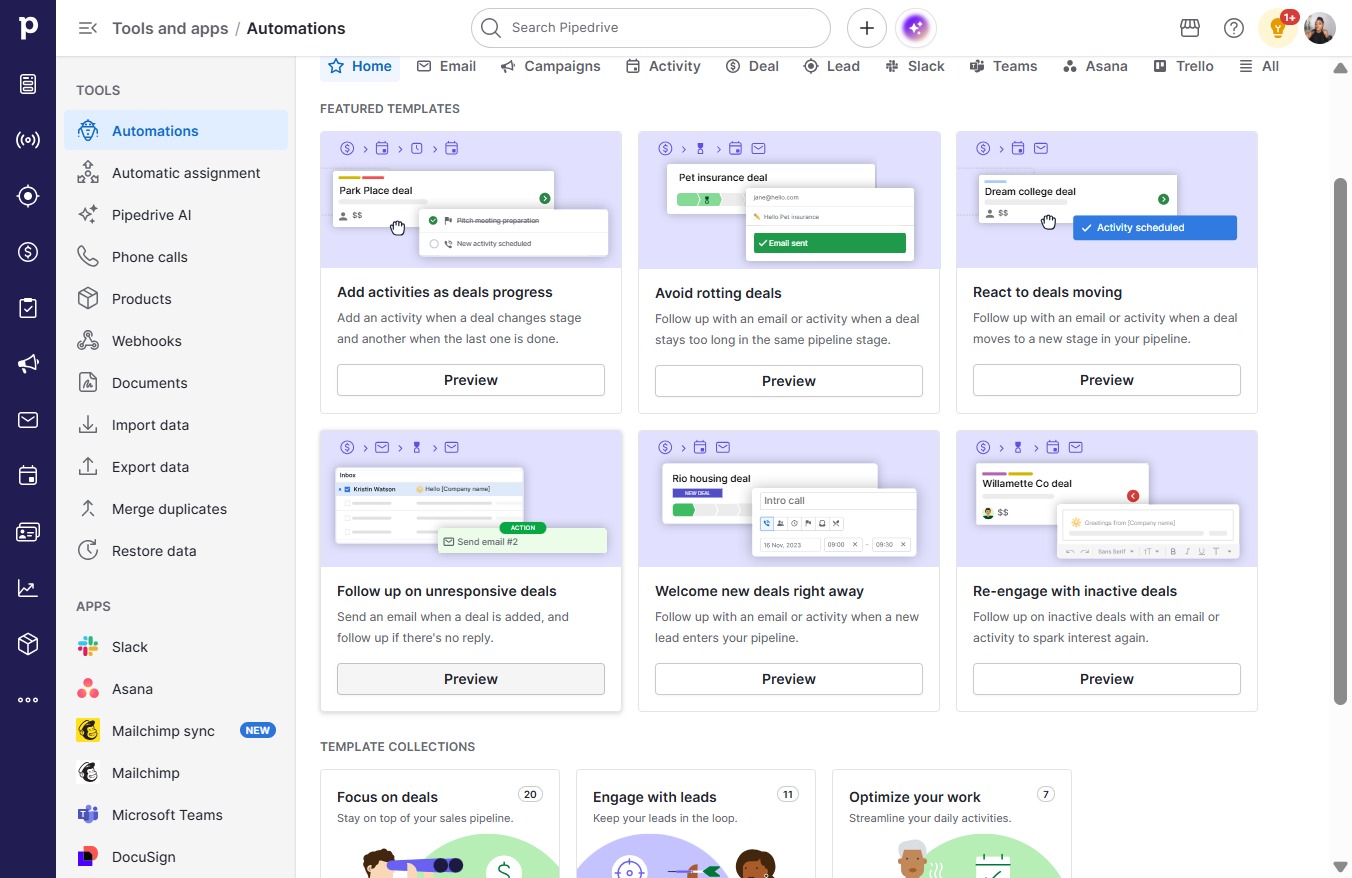Open the Deals dollar icon in the left rail
Viewport: 1352px width, 878px height.
pos(28,252)
